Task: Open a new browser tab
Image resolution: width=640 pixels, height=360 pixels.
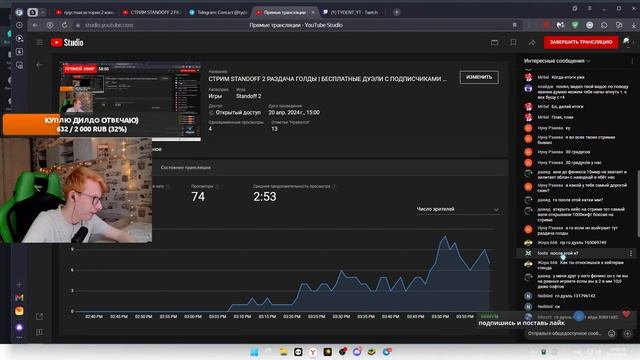Action: click(x=396, y=12)
